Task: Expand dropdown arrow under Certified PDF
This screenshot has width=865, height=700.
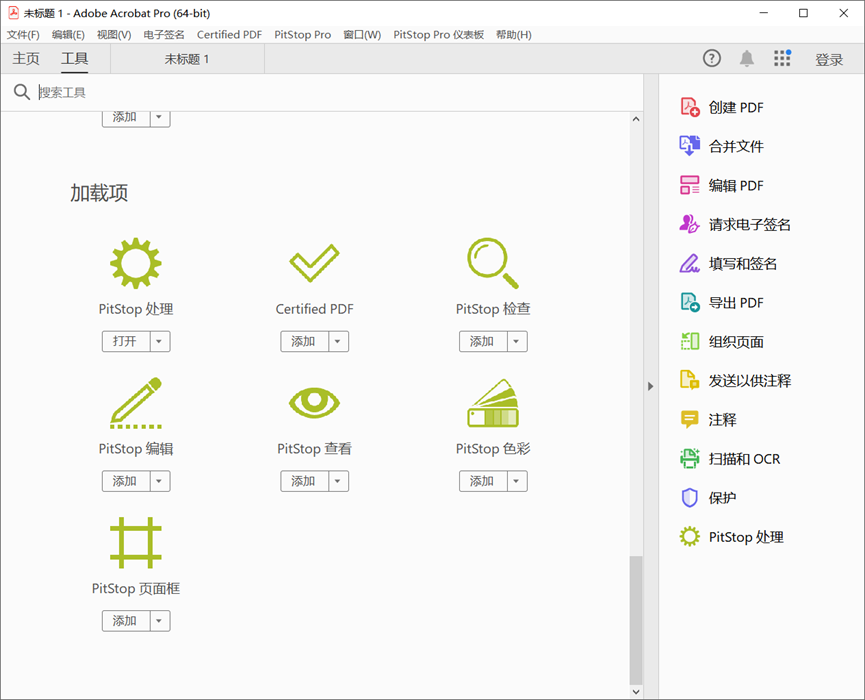Action: click(338, 341)
